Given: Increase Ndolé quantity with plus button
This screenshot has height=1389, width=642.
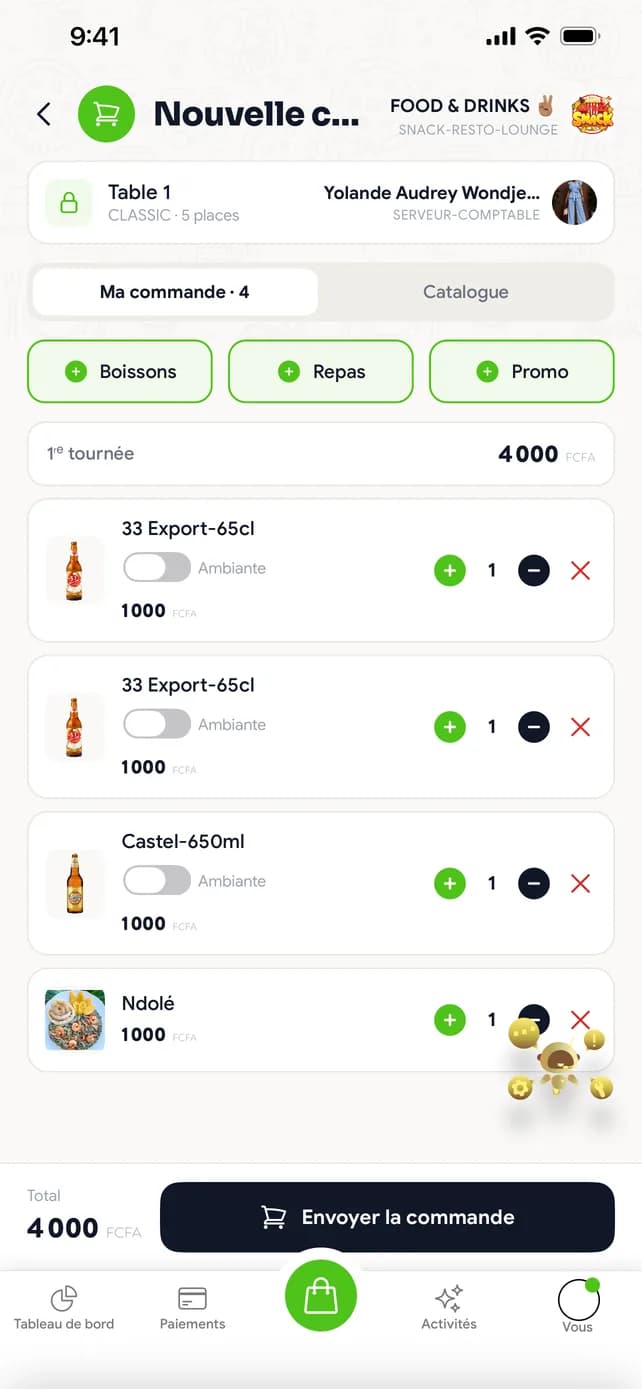Looking at the screenshot, I should [450, 1020].
